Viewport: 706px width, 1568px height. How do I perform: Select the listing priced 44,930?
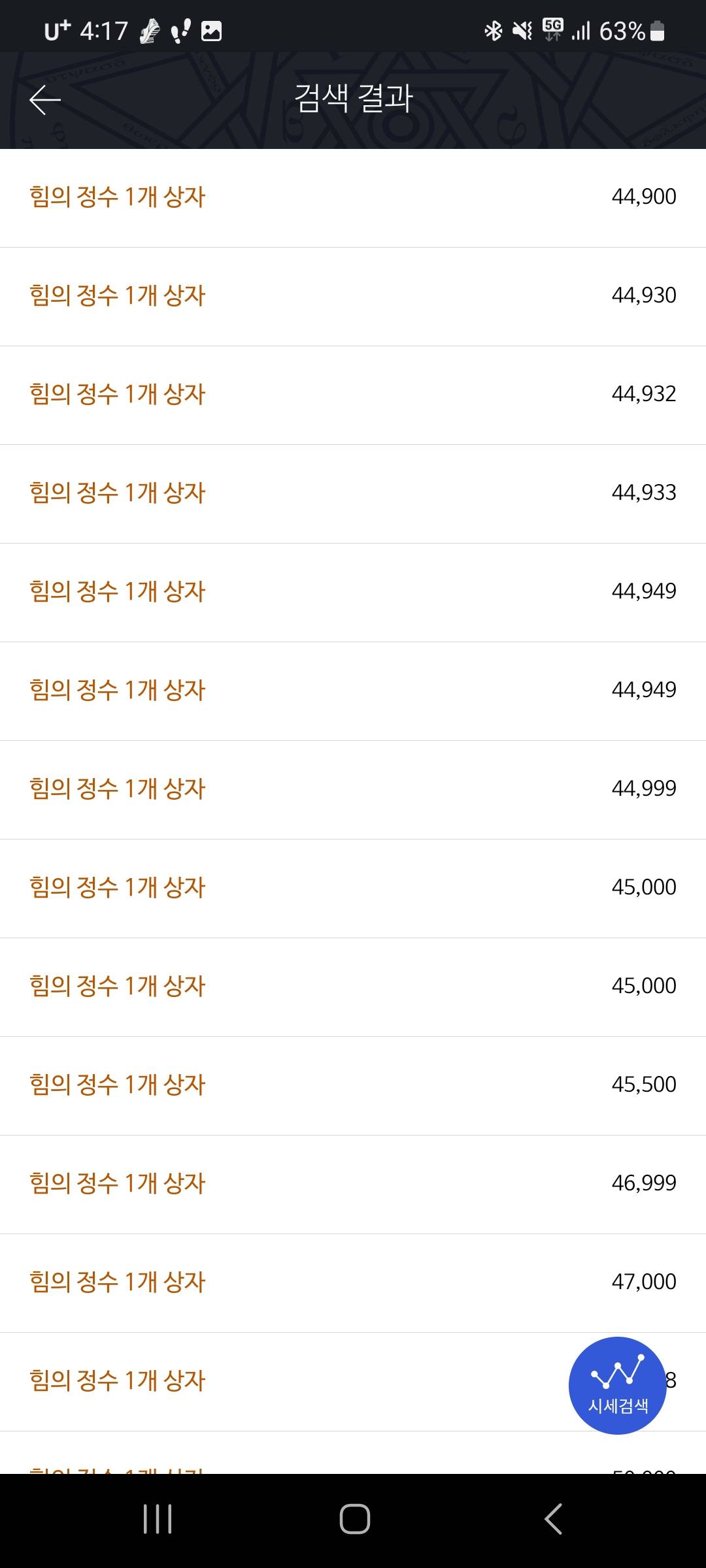coord(353,296)
